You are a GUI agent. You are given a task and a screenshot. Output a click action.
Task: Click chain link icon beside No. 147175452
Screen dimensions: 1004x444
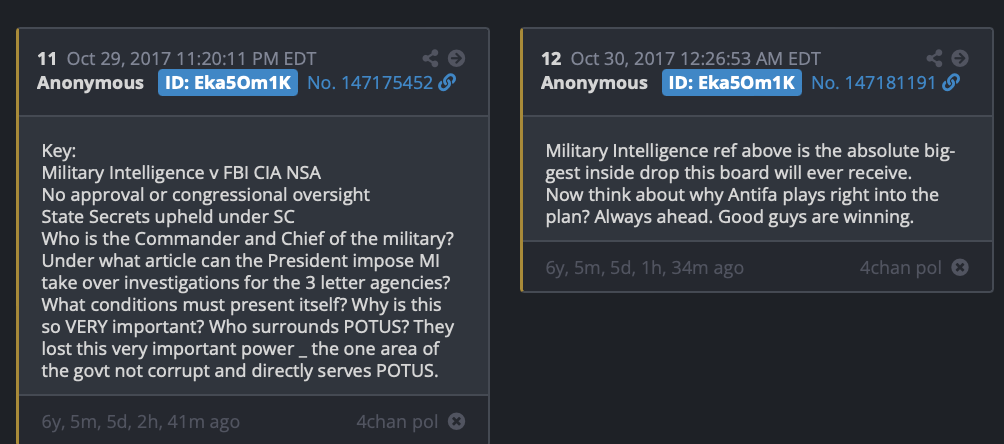tap(447, 82)
